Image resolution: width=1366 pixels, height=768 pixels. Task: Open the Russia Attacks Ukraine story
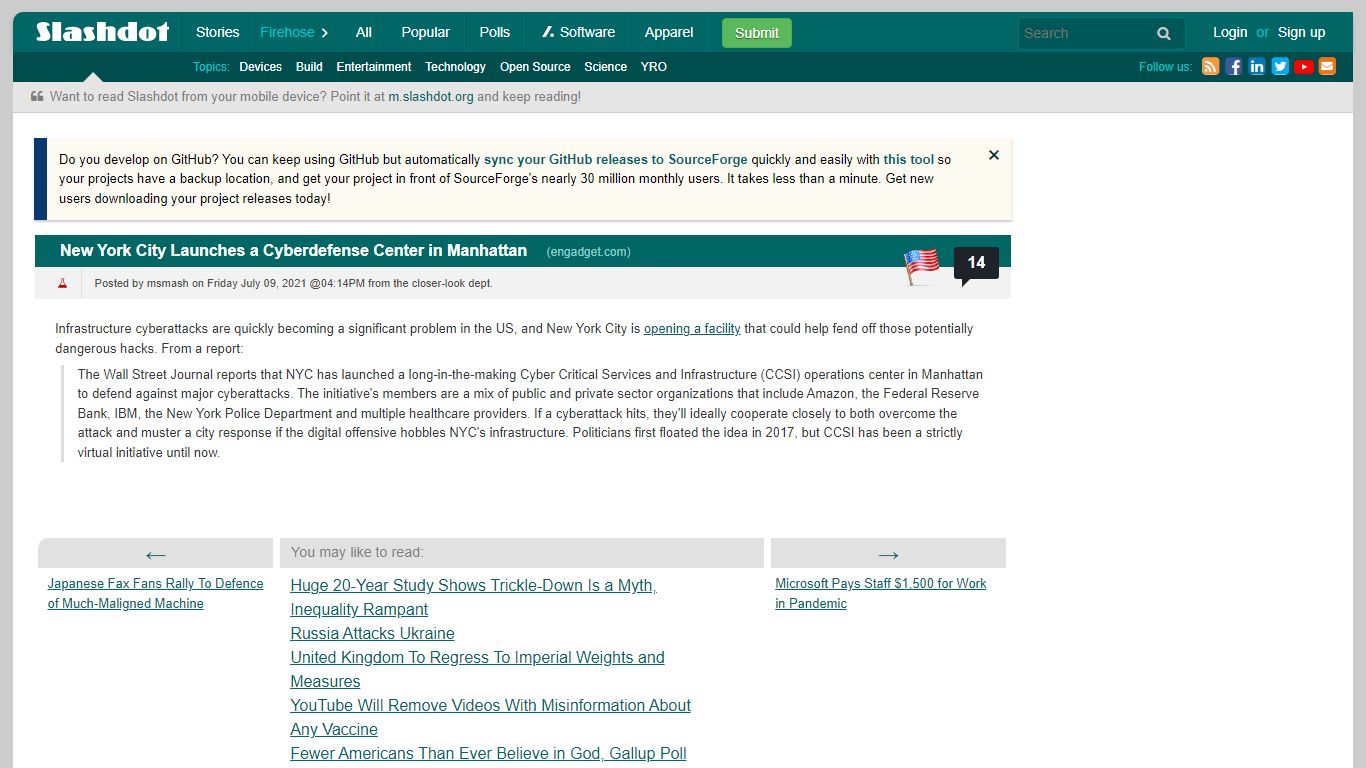[372, 633]
